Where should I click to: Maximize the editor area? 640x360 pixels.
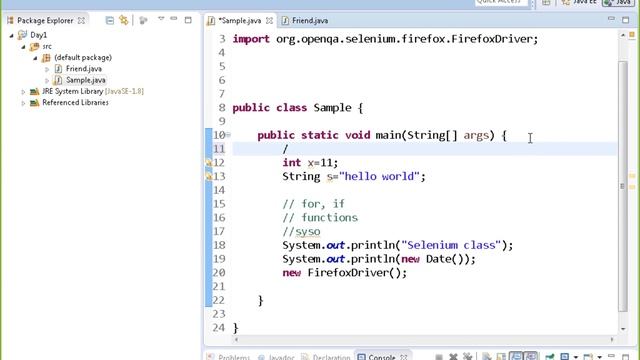[625, 20]
